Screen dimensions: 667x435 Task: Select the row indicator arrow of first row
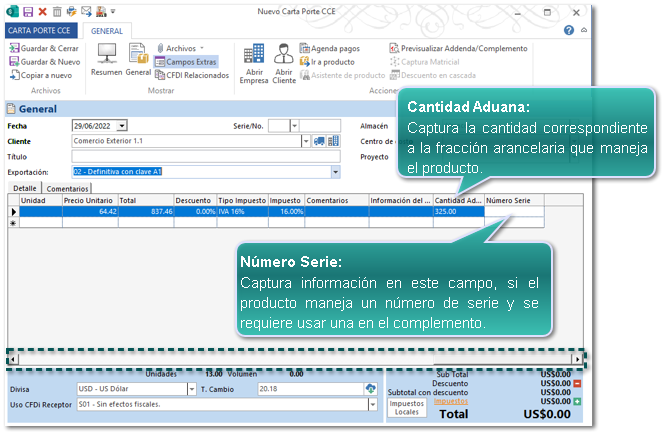coord(14,212)
